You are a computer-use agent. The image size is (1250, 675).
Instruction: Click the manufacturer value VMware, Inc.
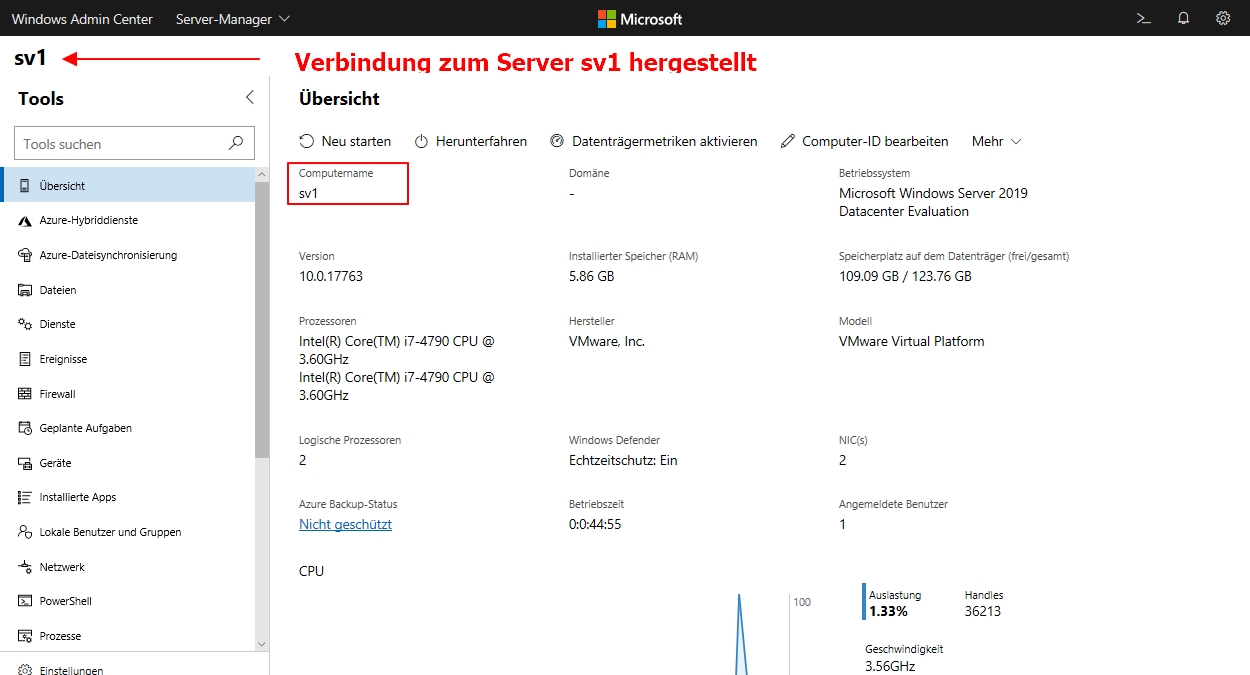point(607,341)
